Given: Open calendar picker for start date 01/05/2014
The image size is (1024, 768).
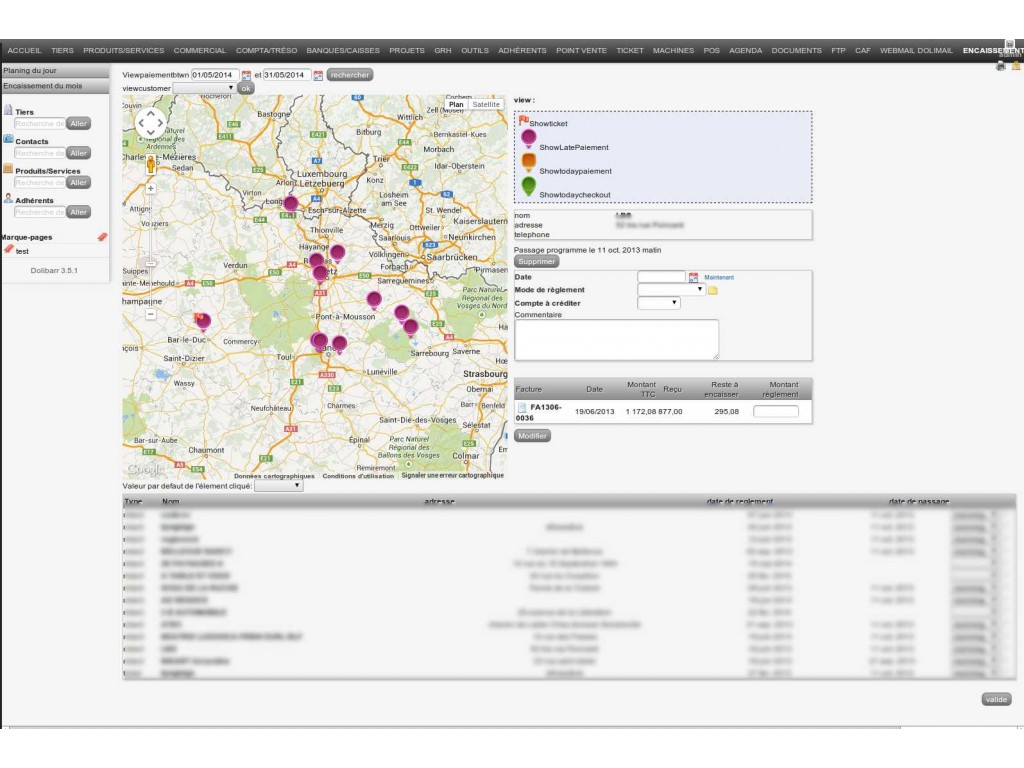Looking at the screenshot, I should 246,75.
